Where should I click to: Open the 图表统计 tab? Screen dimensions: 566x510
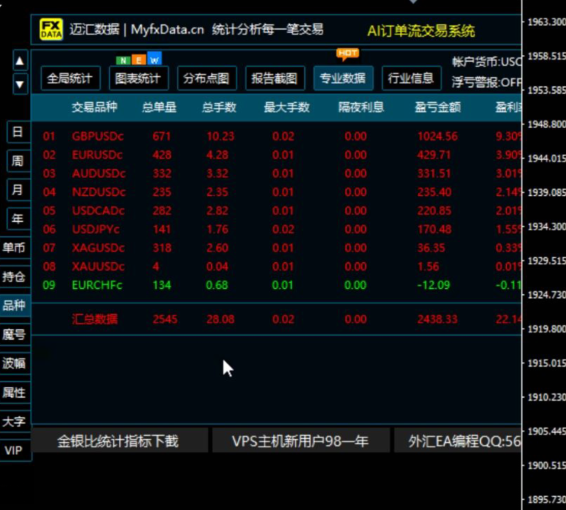pos(139,78)
